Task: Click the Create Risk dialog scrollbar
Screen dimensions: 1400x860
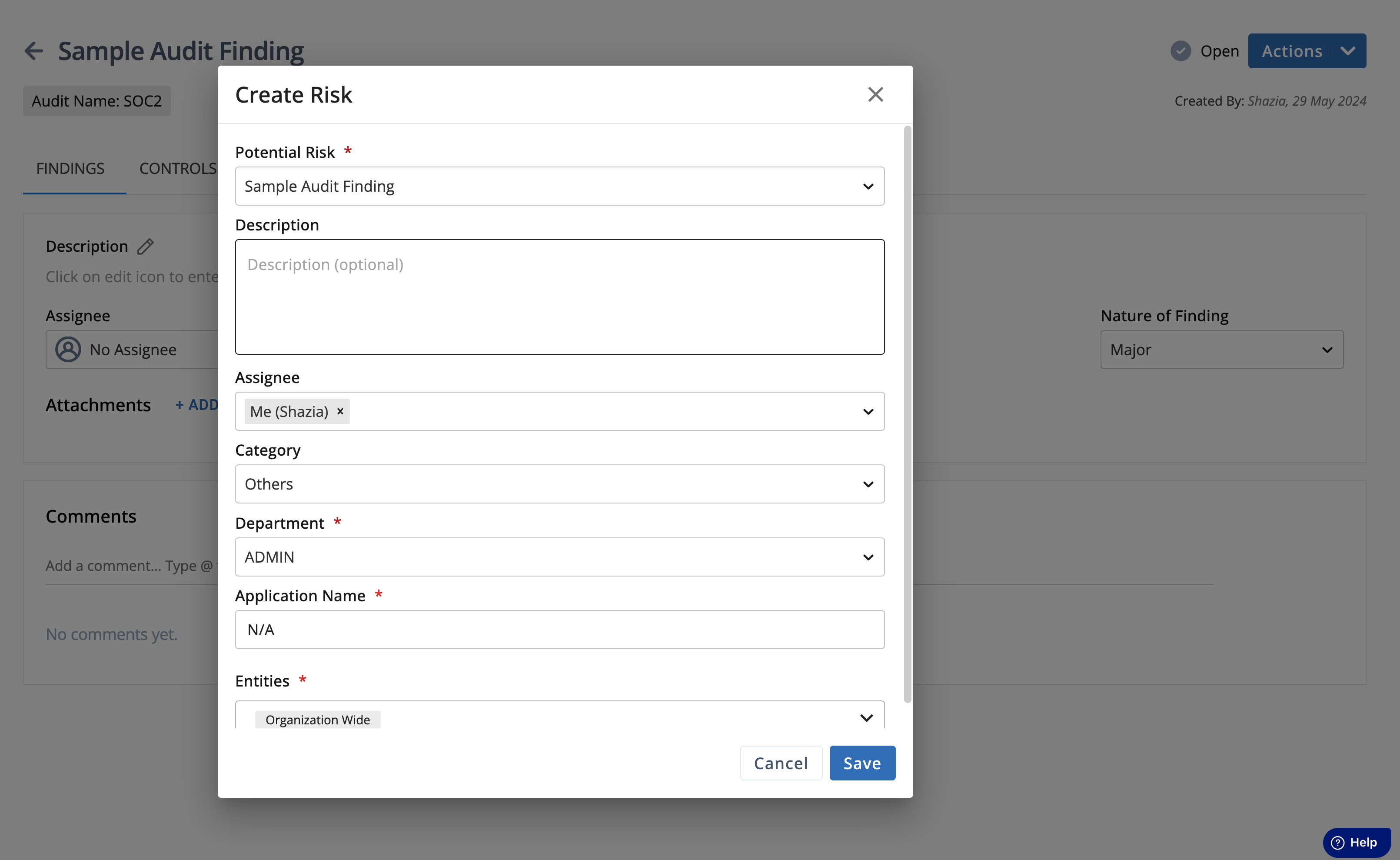Action: point(908,414)
